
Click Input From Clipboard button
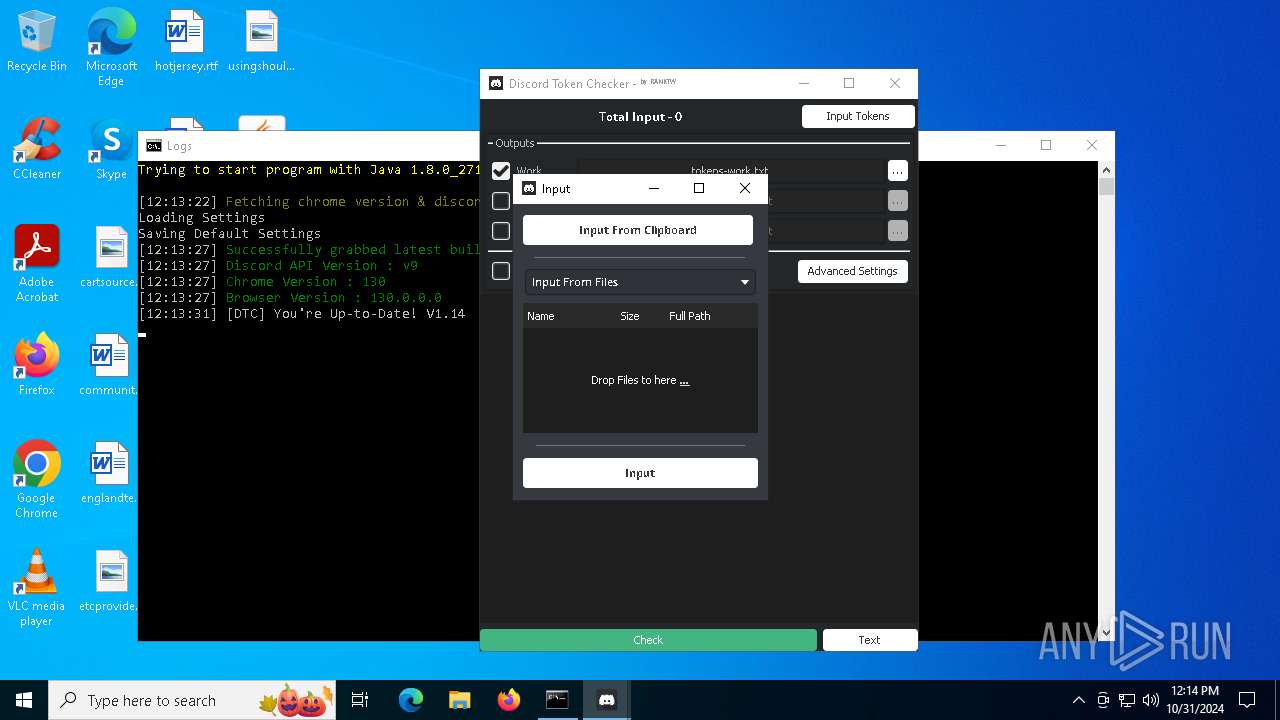coord(638,230)
